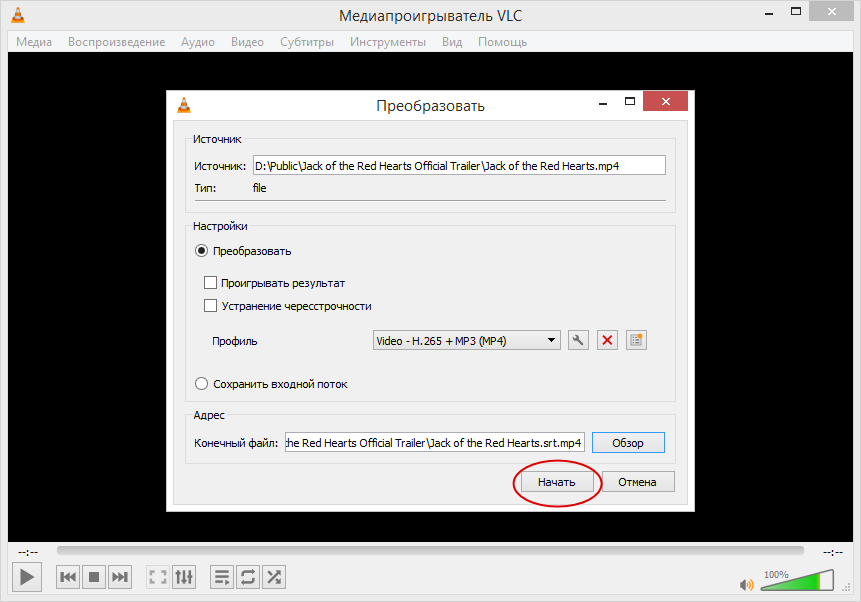Screen dimensions: 861x602
Task: Open the Медиа menu
Action: click(34, 42)
